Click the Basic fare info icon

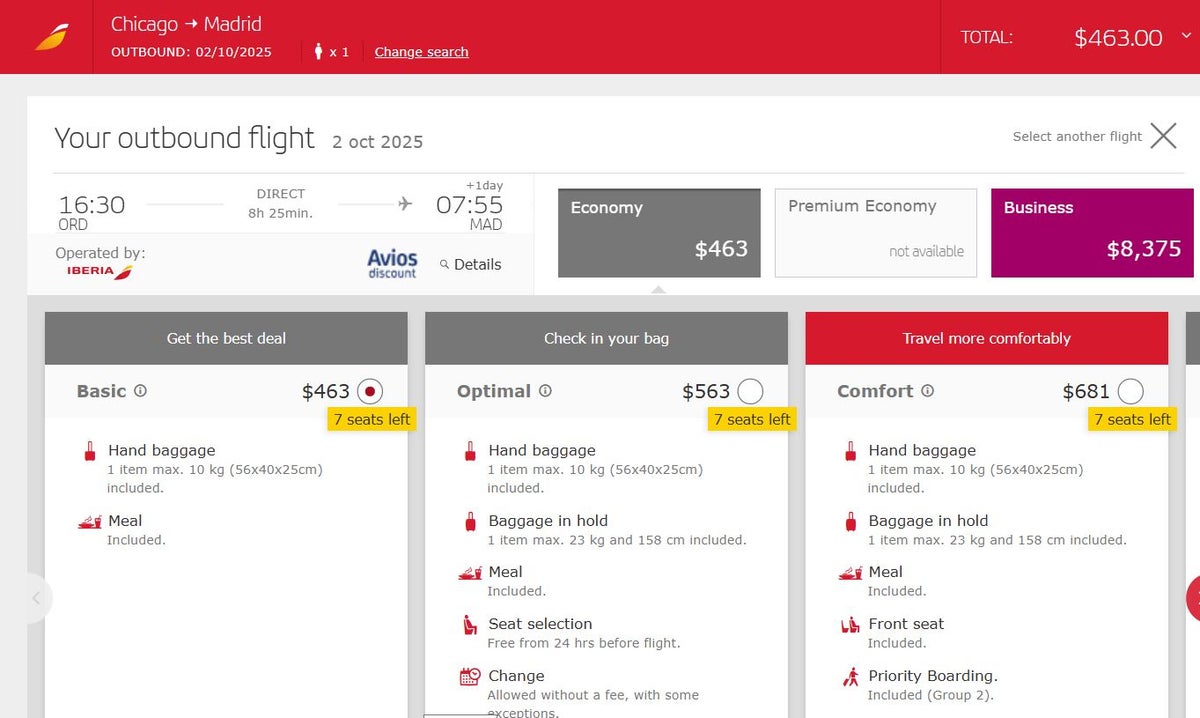pos(140,391)
